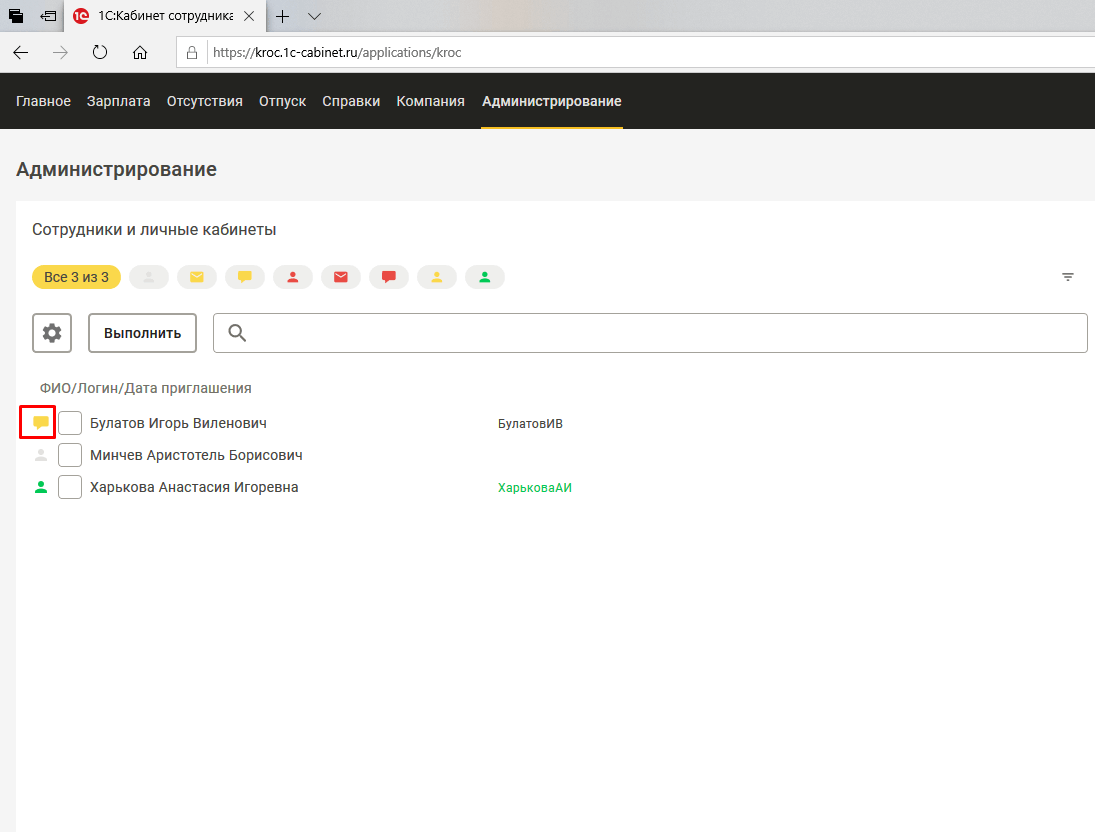The width and height of the screenshot is (1095, 832).
Task: Go to the Зарплата menu section
Action: point(118,101)
